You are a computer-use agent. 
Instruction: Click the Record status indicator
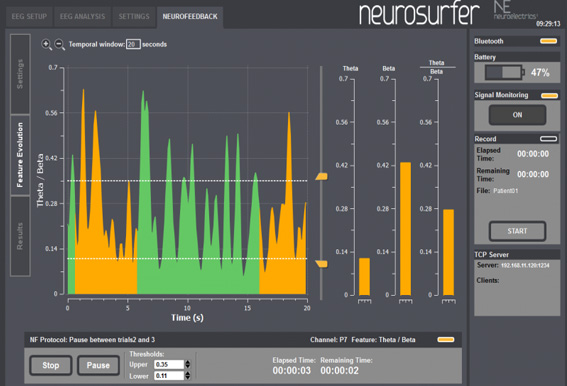point(549,139)
